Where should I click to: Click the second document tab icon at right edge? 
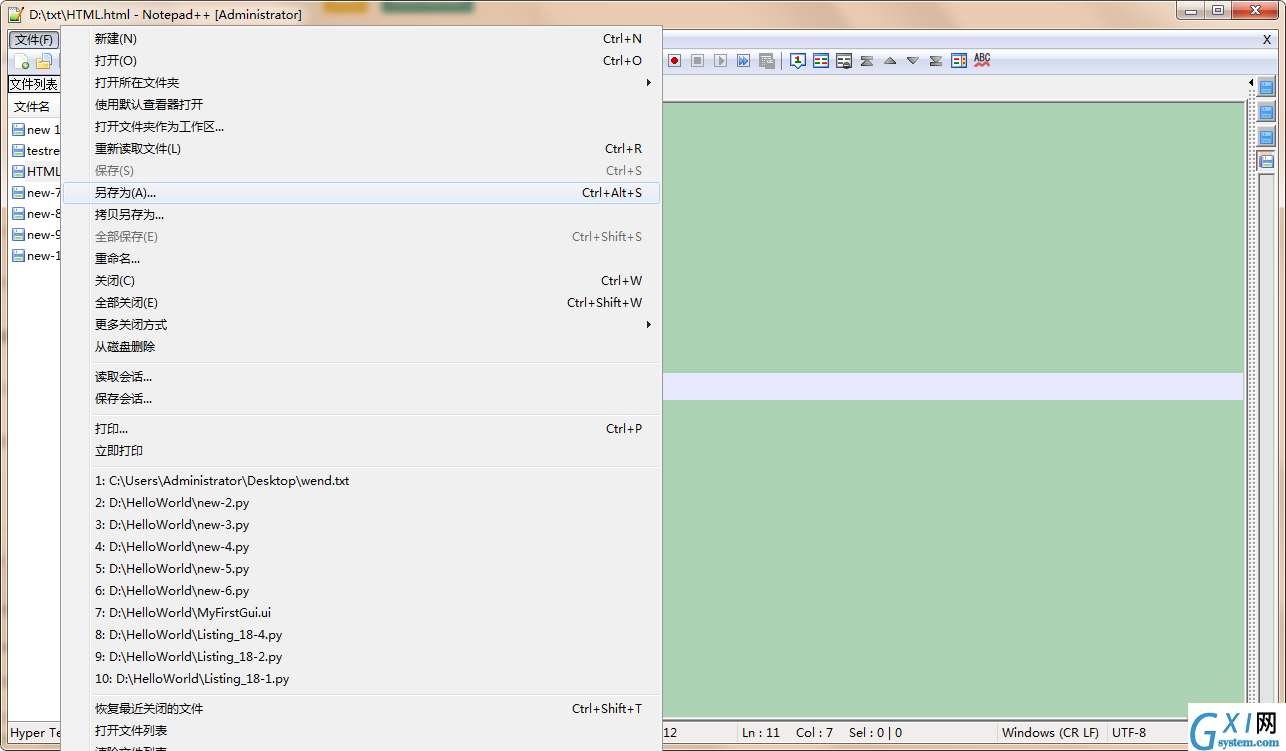point(1266,112)
